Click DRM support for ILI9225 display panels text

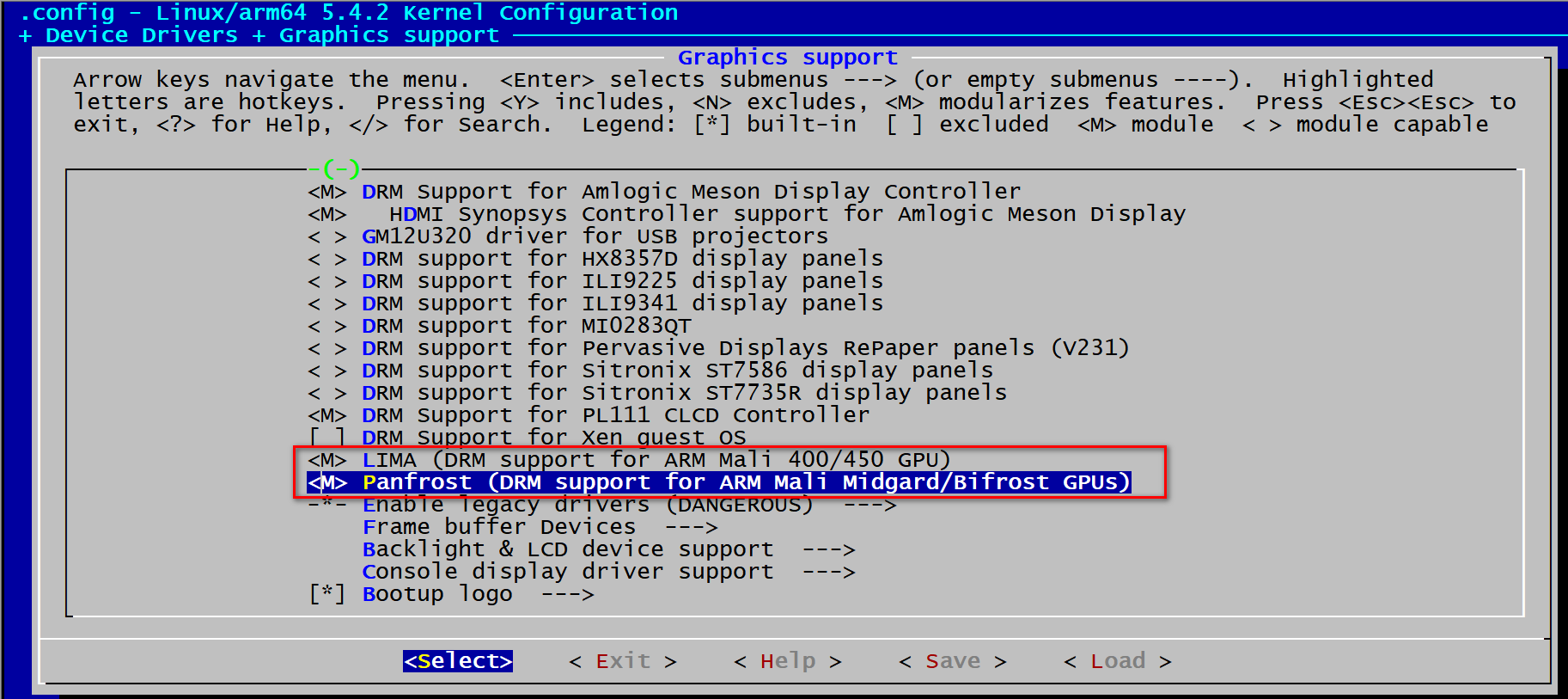623,281
